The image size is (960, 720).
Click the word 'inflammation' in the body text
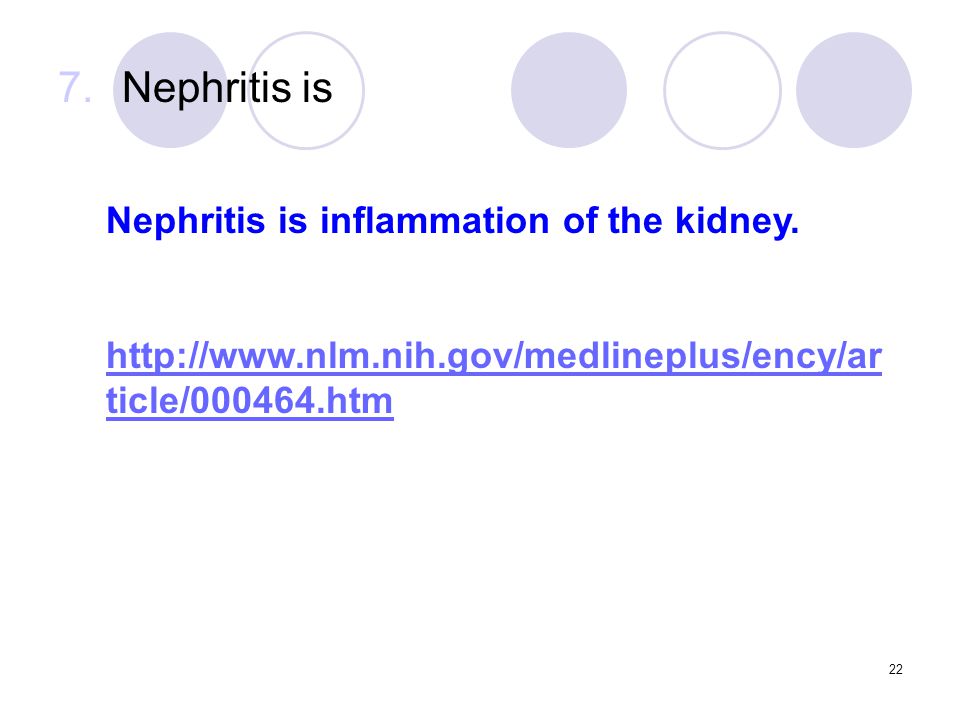pos(435,220)
